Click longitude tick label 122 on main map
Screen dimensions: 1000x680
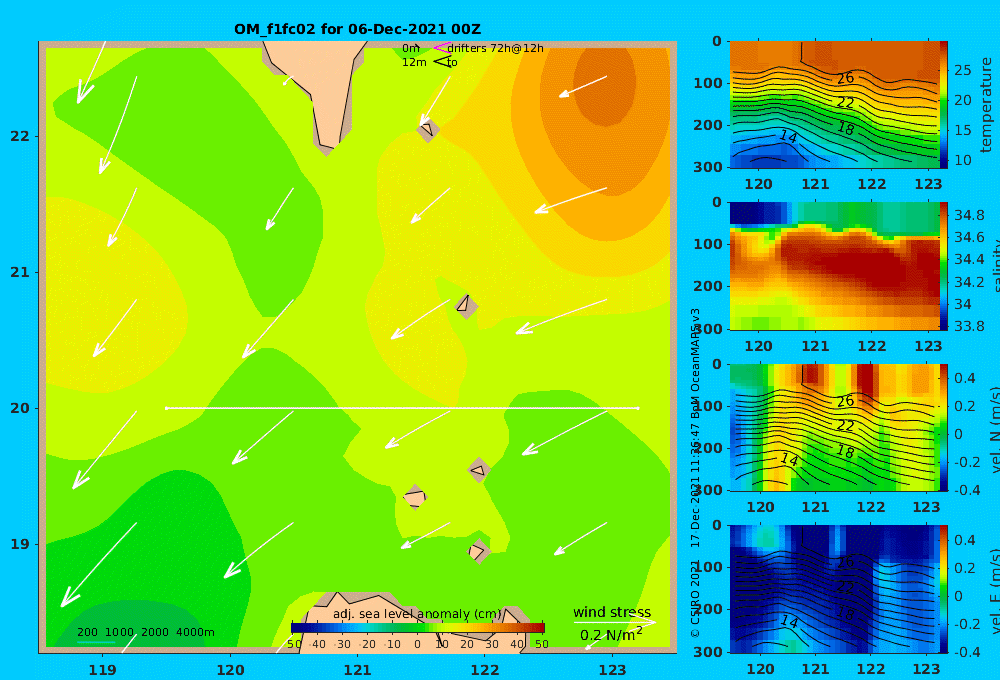coord(485,670)
